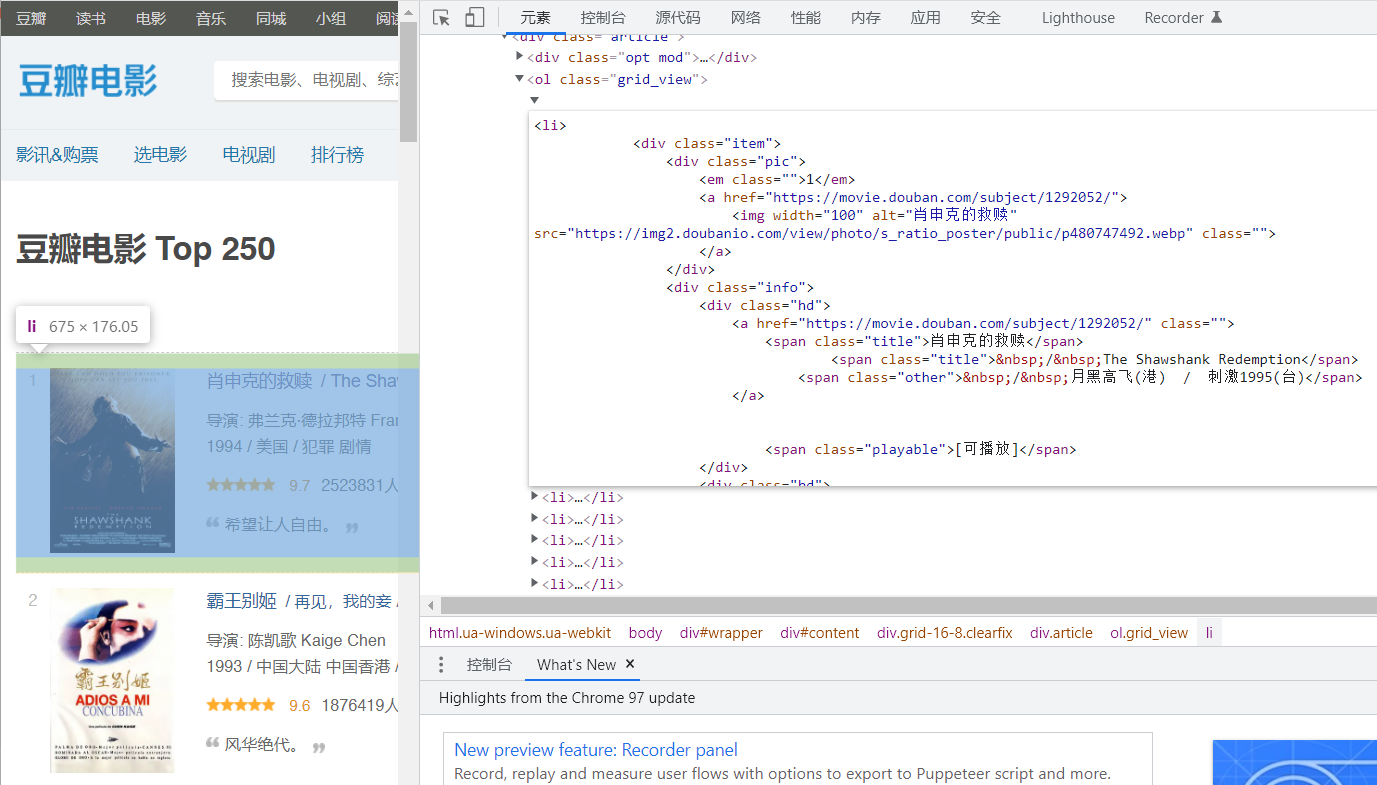Select ol.grid_view in the breadcrumb
This screenshot has width=1377, height=785.
pyautogui.click(x=1149, y=633)
